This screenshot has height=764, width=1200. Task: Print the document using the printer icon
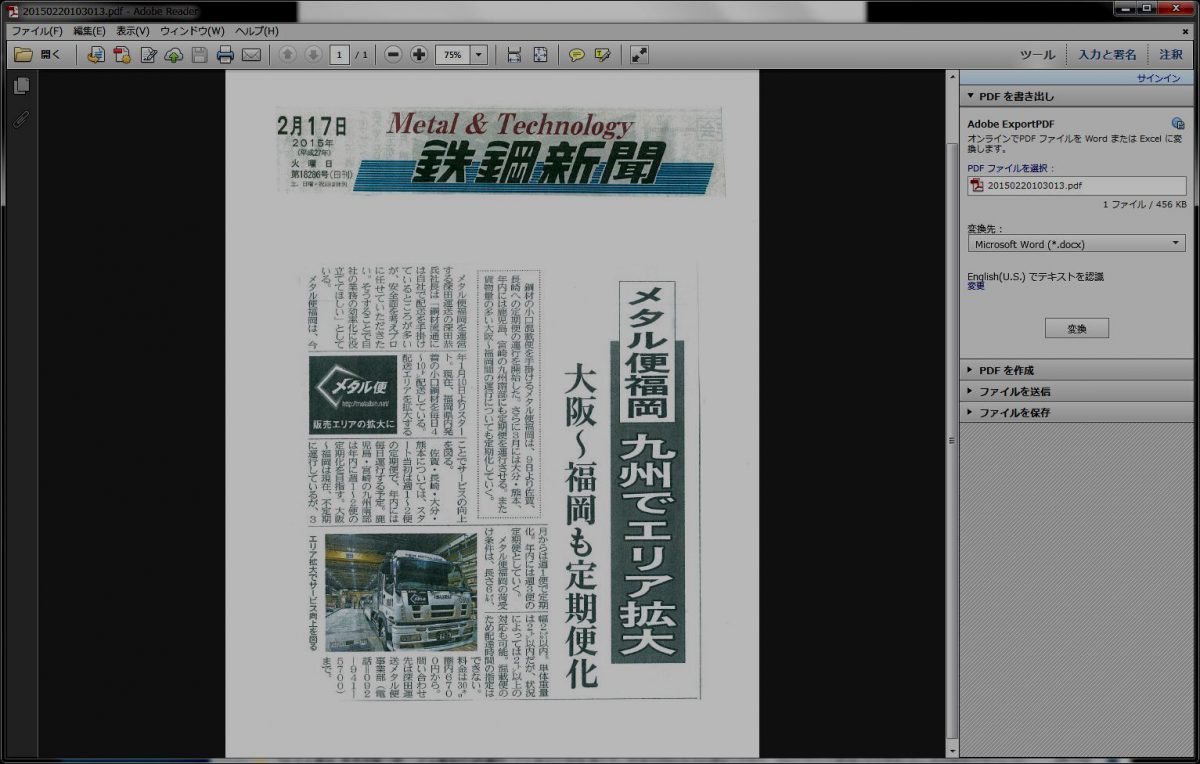[x=226, y=55]
